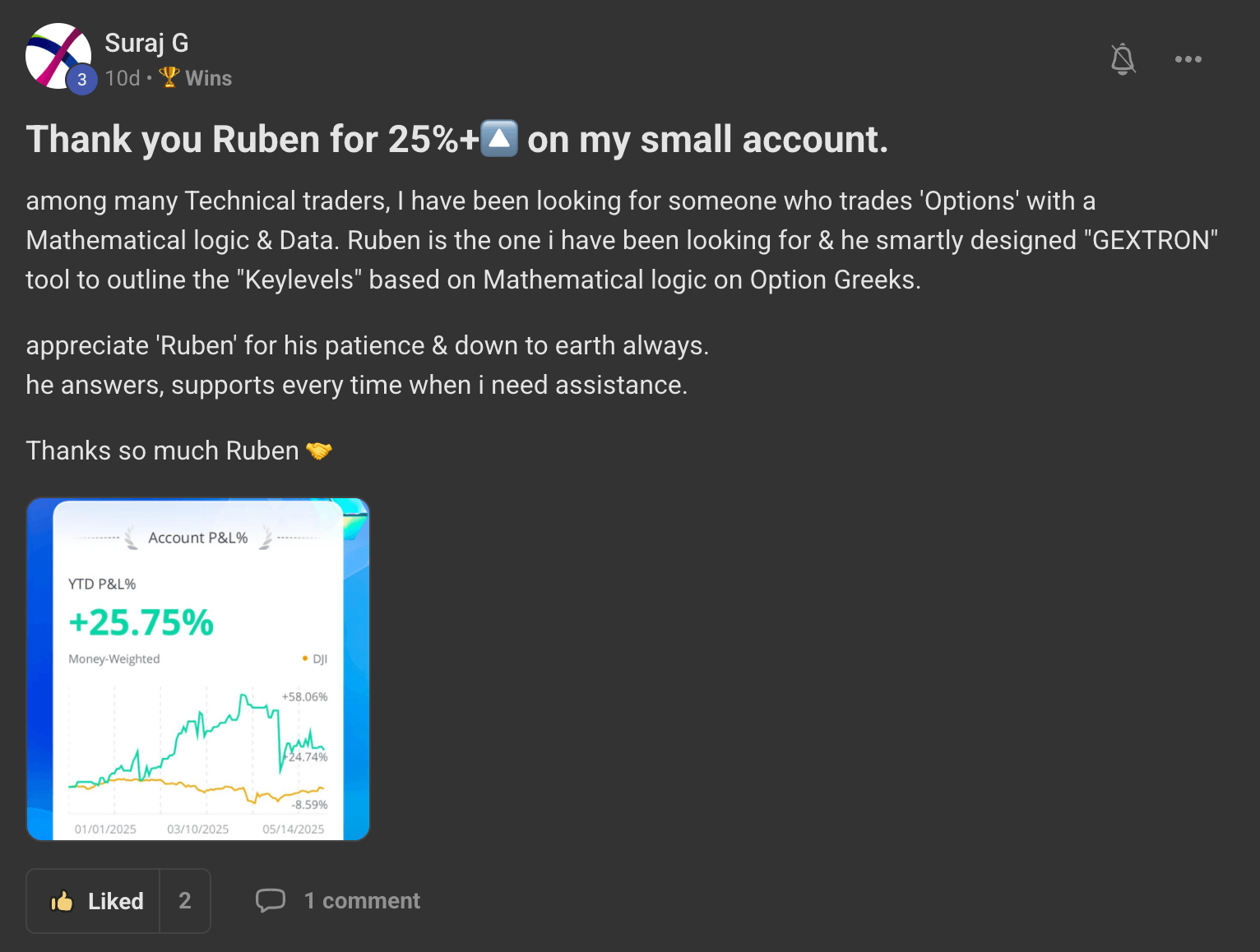
Task: Open the three-dot post options menu
Action: [1188, 59]
